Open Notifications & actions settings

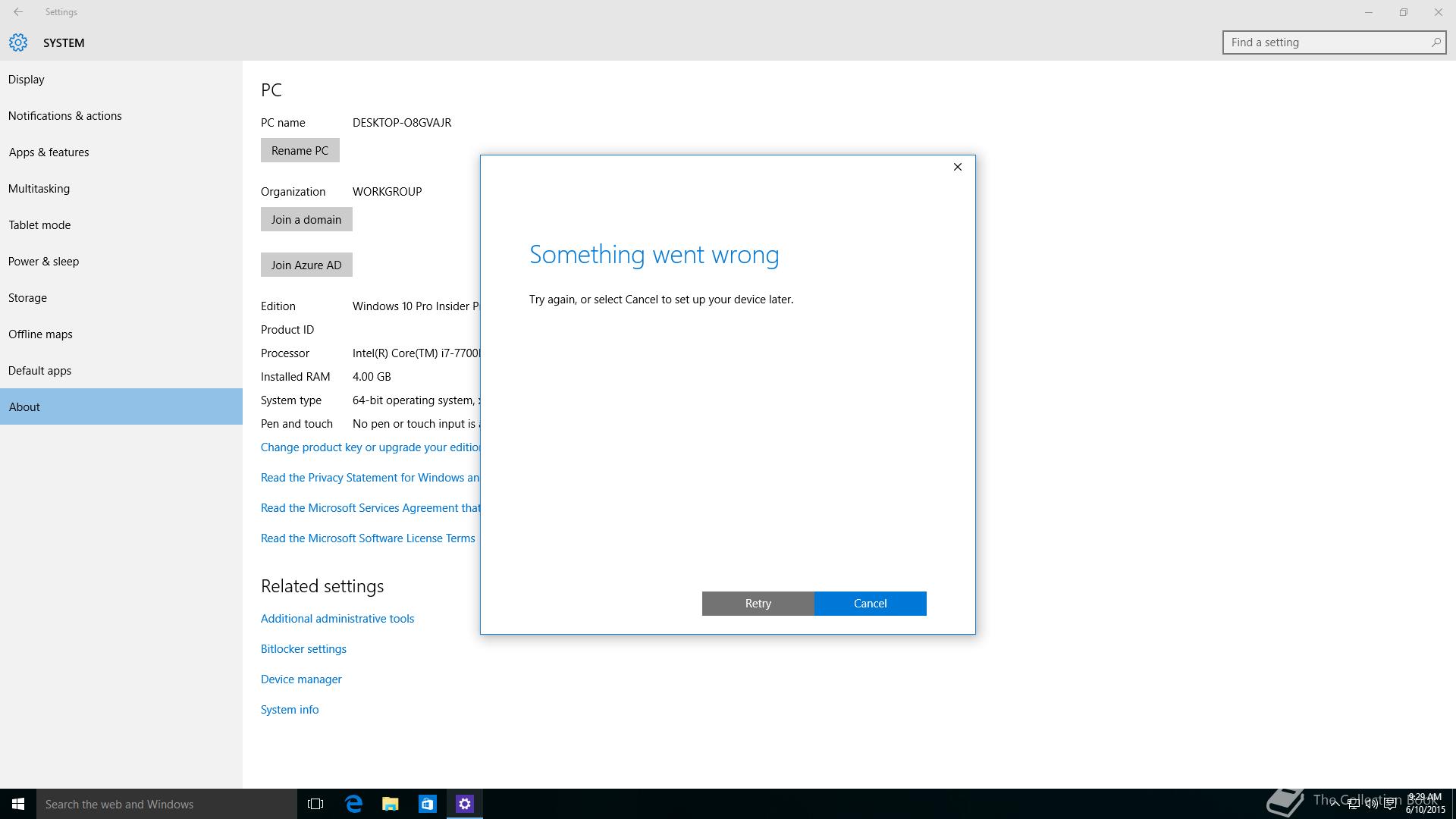pos(121,116)
